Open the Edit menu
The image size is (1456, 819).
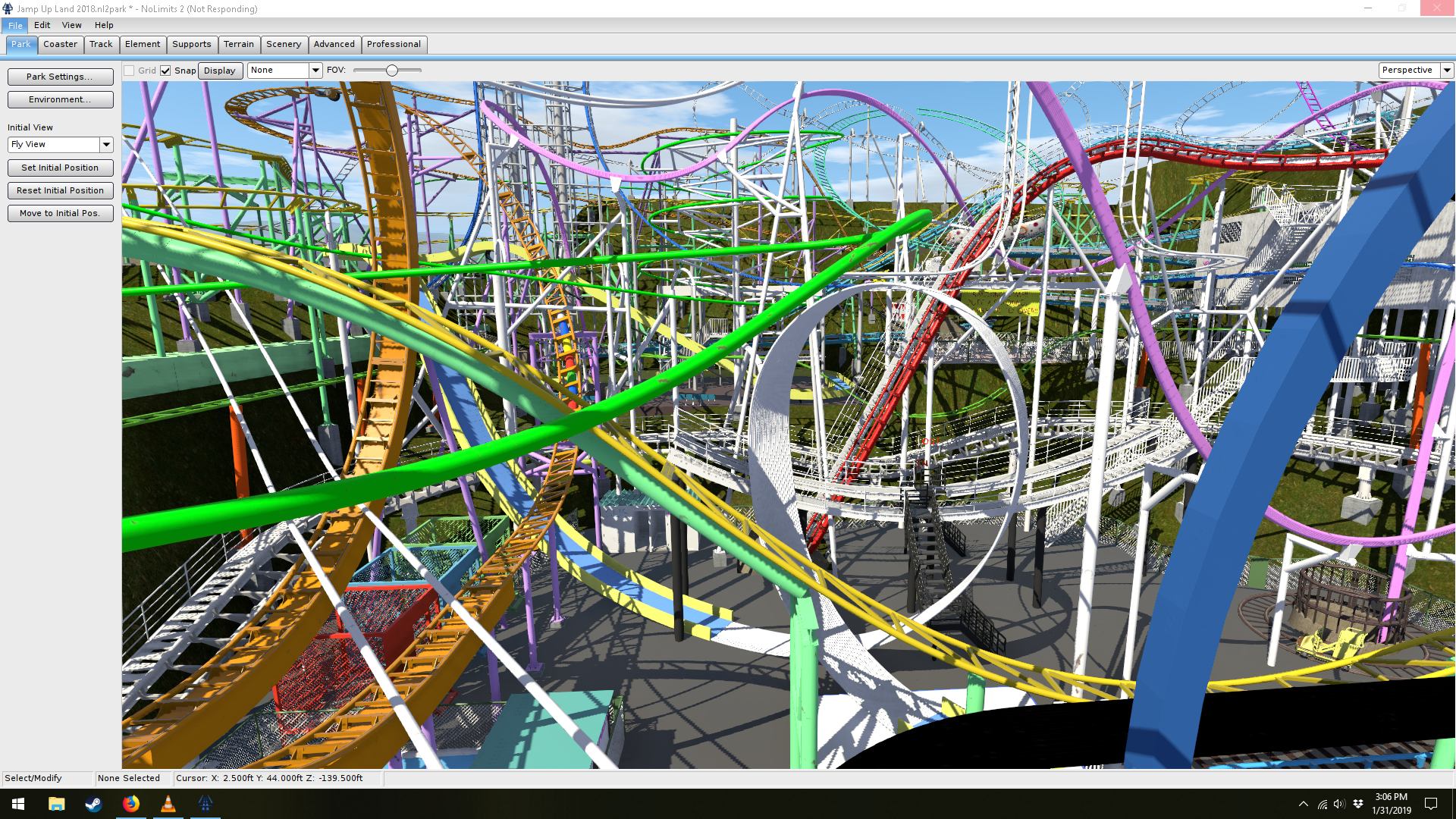pos(42,25)
